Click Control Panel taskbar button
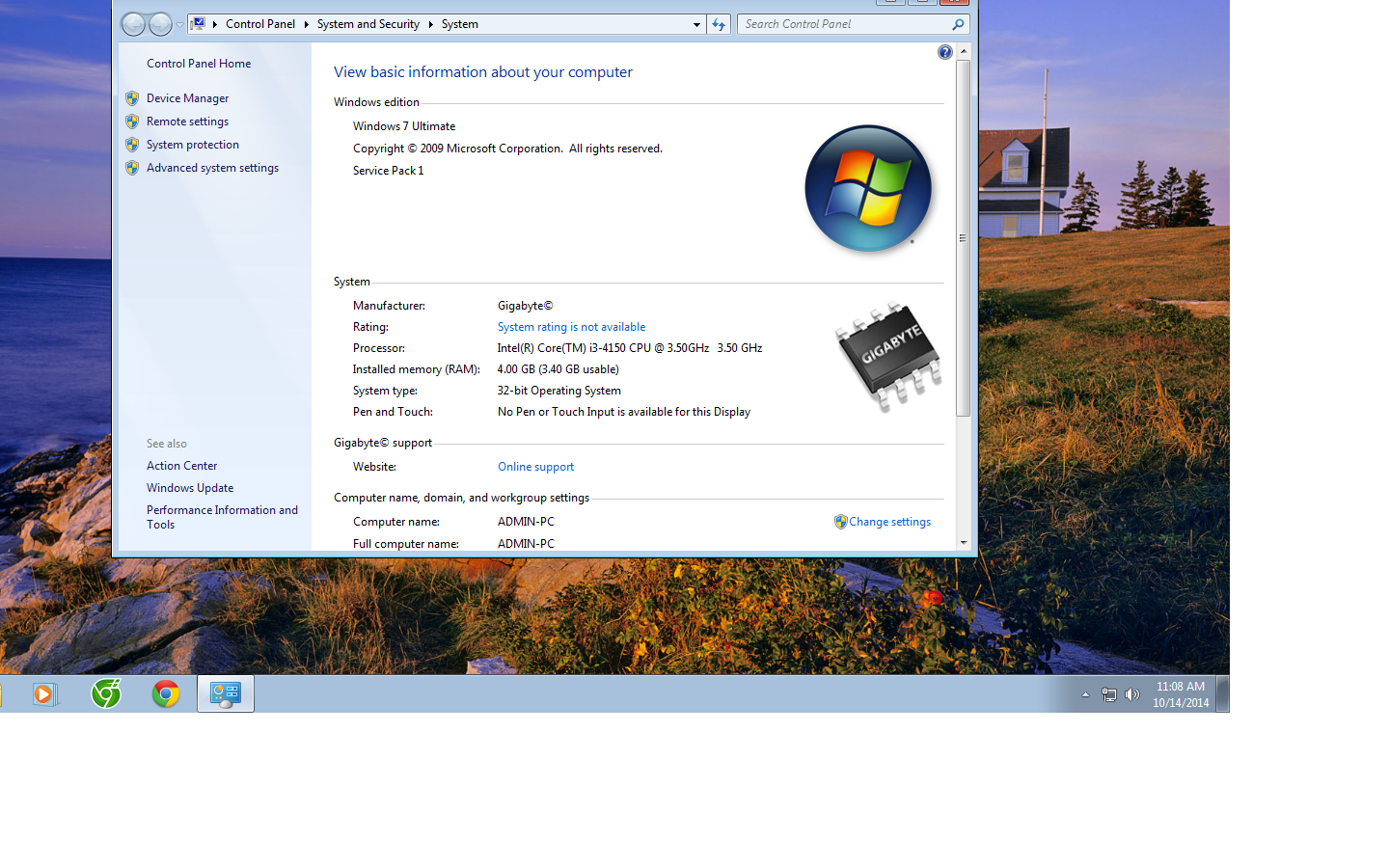Image resolution: width=1389 pixels, height=868 pixels. pyautogui.click(x=226, y=693)
